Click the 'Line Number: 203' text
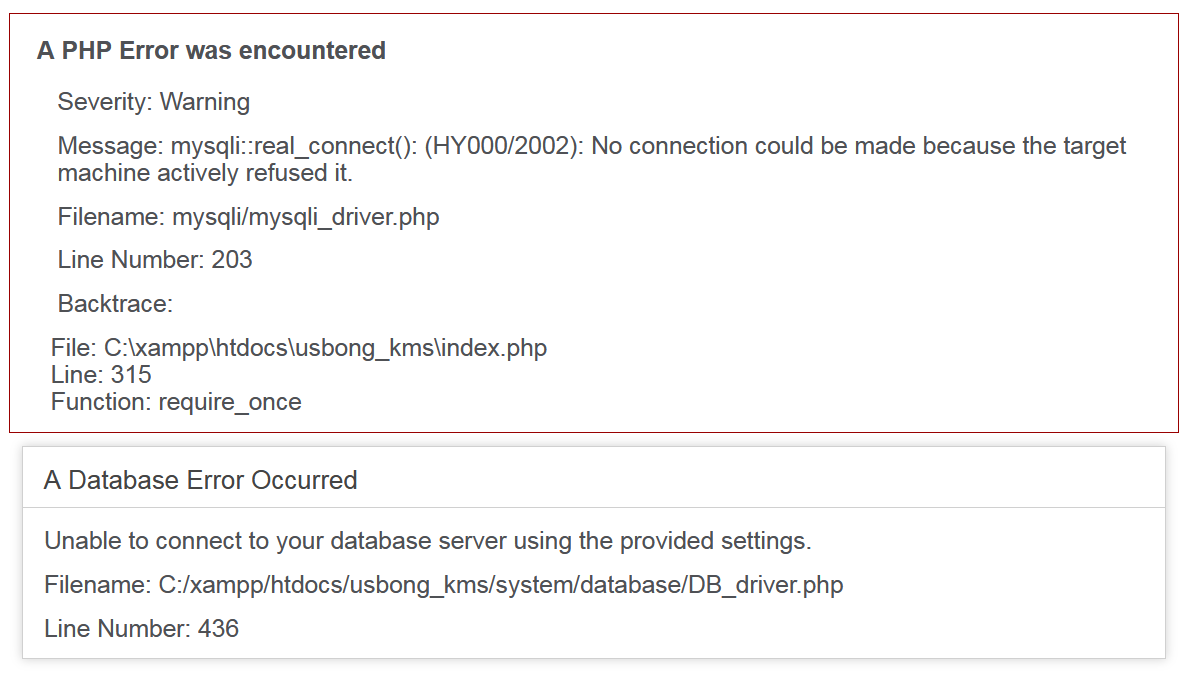The image size is (1189, 676). 155,259
